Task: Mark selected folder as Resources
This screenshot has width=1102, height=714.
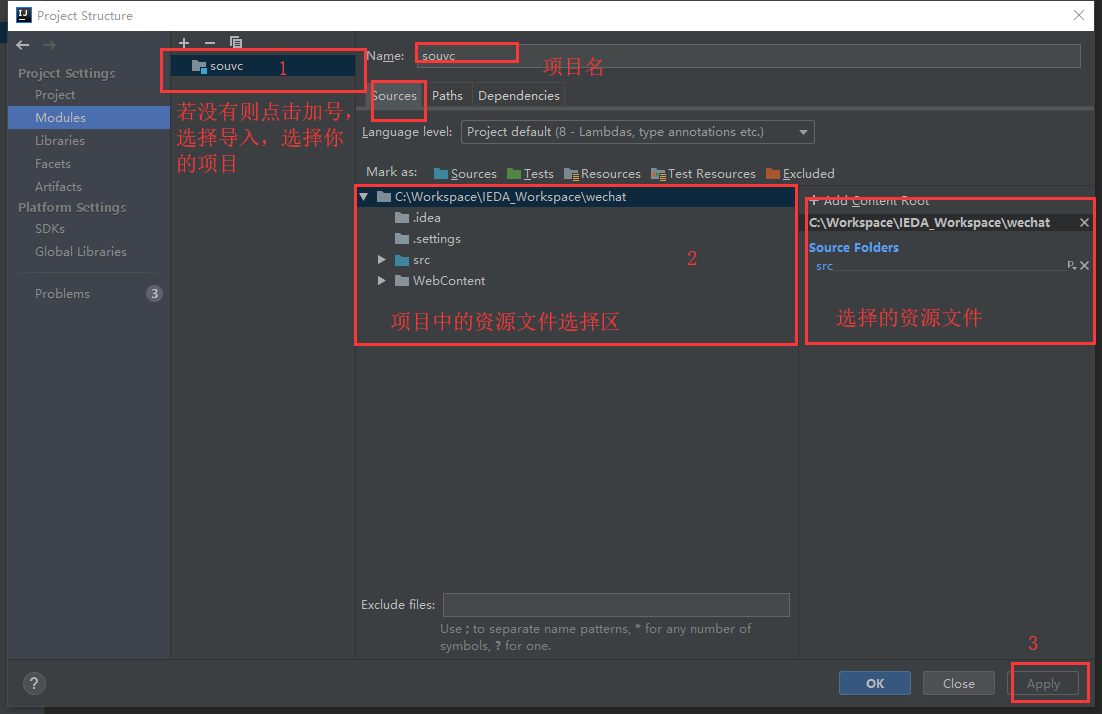Action: (602, 174)
